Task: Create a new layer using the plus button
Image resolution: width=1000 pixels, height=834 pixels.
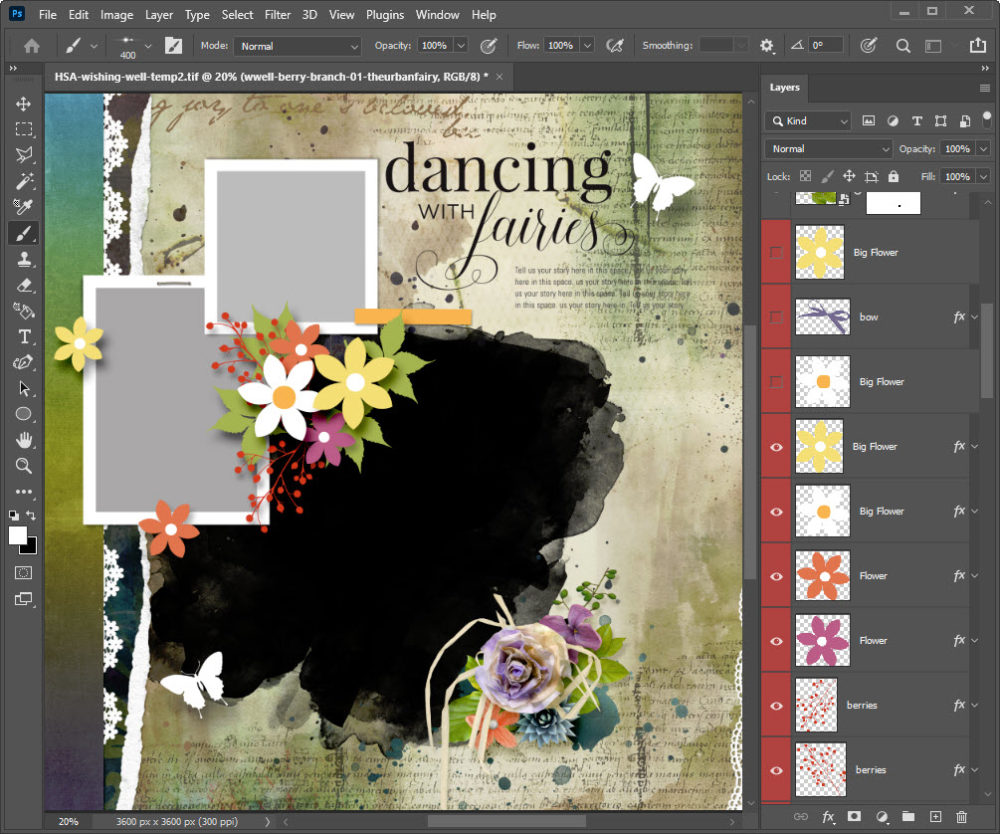Action: 935,817
